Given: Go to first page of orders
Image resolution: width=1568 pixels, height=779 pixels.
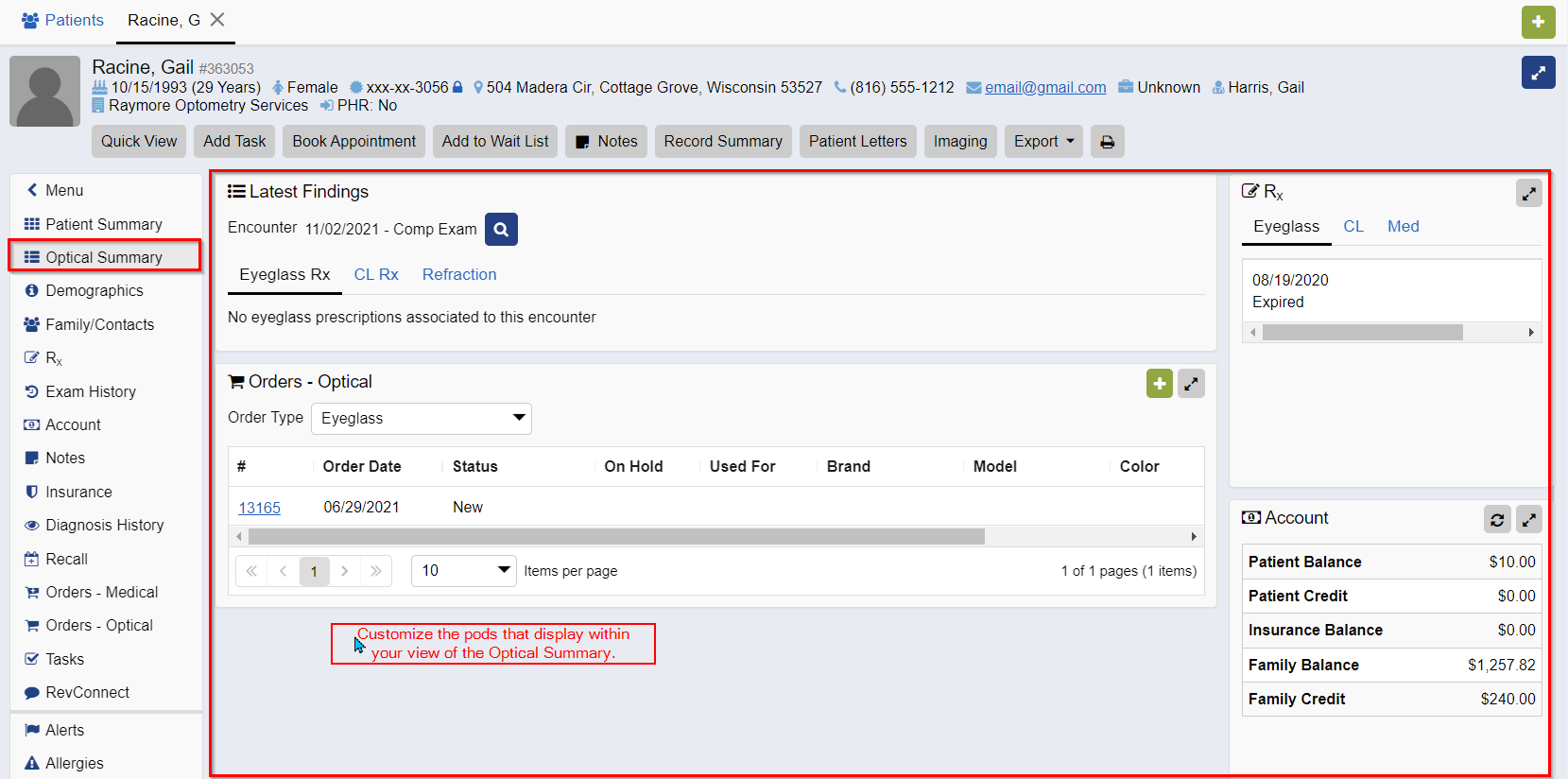Looking at the screenshot, I should (x=251, y=571).
